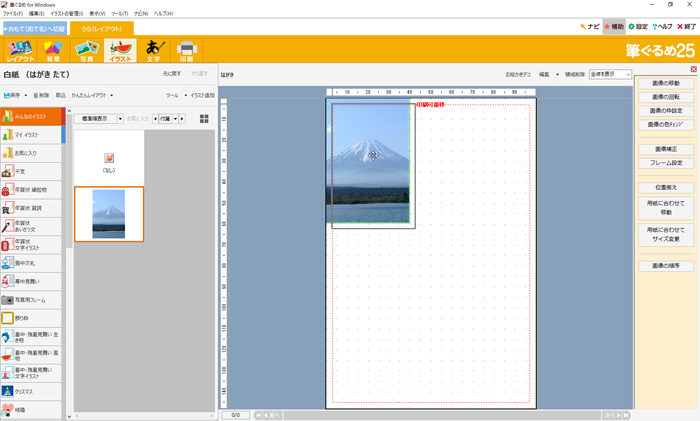Switch thumbnail grid view icon

coord(205,119)
